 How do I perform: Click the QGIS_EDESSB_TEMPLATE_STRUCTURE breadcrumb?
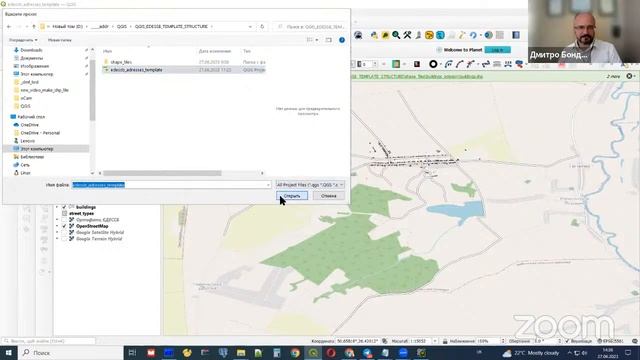point(171,27)
